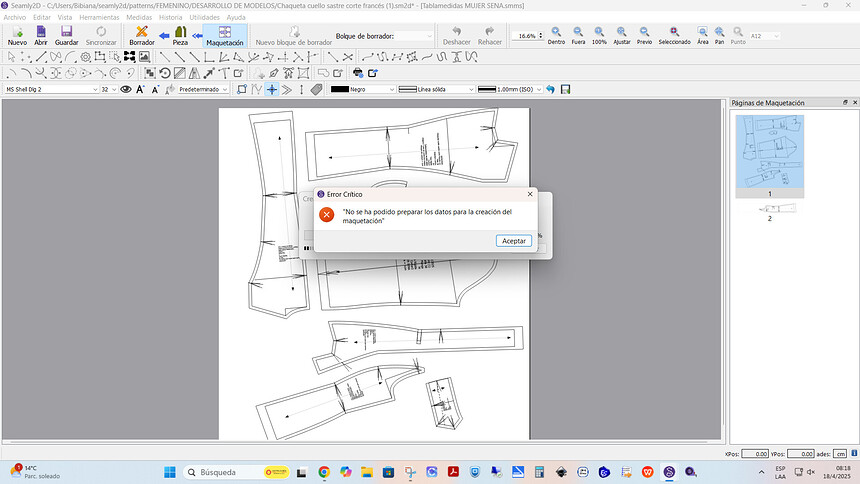Activate the Área zoom tool

pos(703,36)
